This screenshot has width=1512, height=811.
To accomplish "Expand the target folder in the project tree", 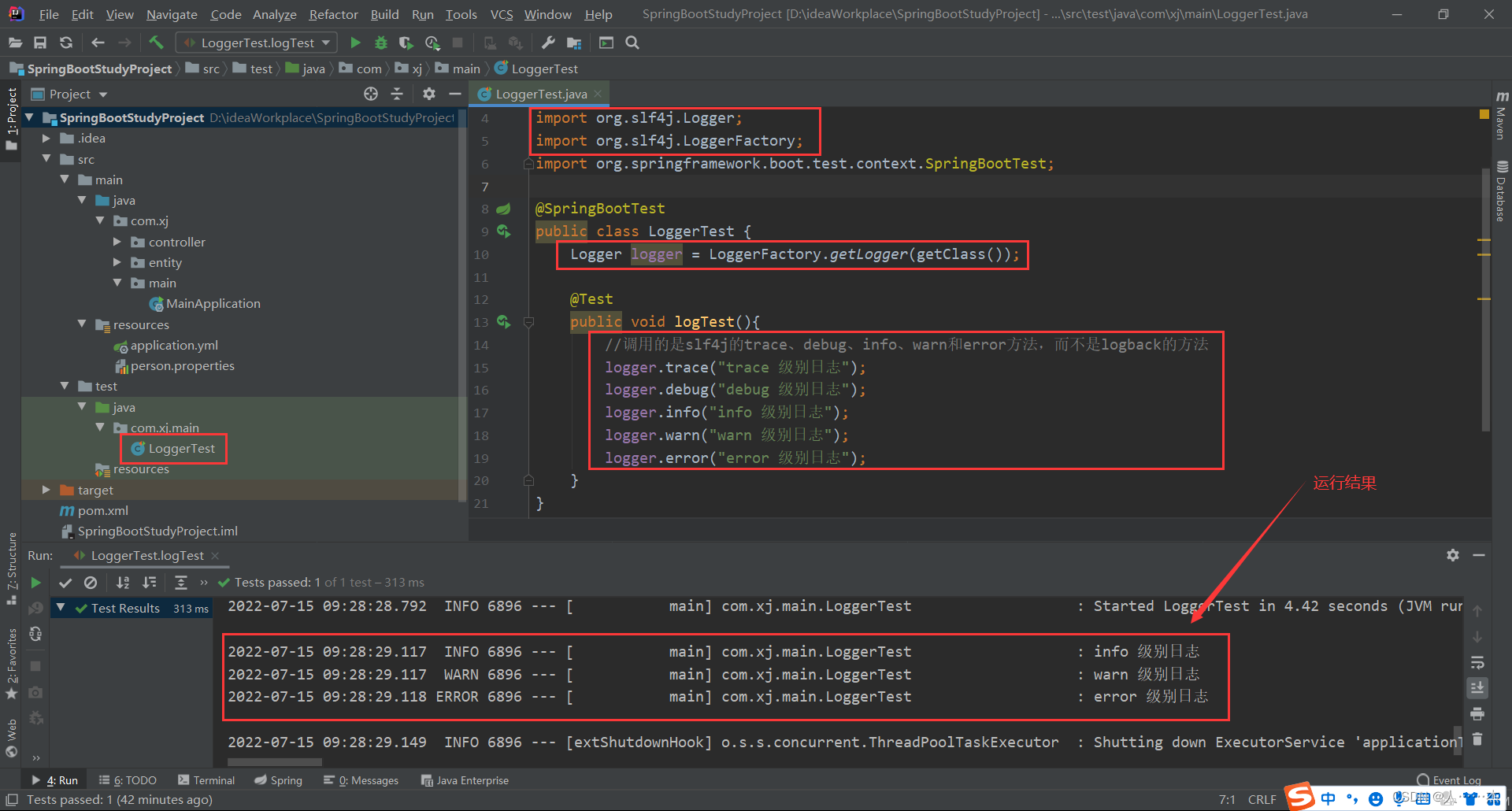I will point(45,490).
